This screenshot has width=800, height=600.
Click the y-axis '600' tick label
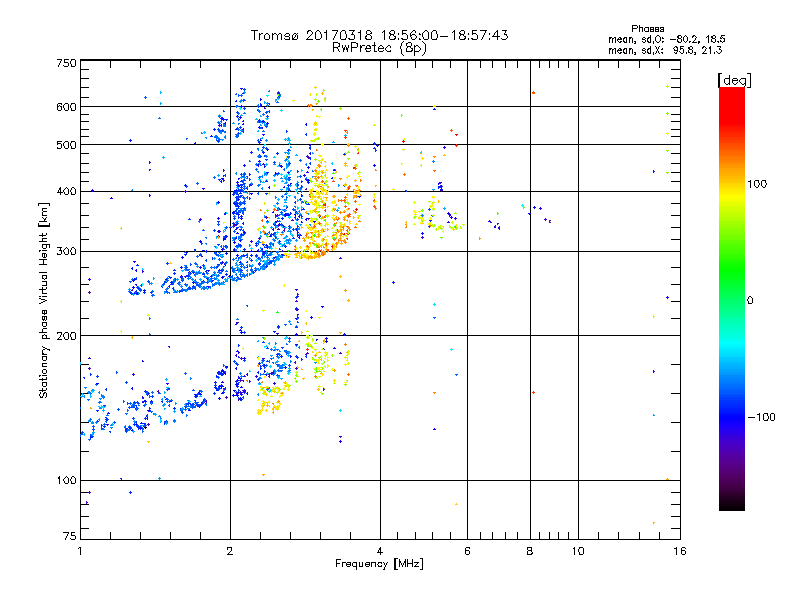66,107
